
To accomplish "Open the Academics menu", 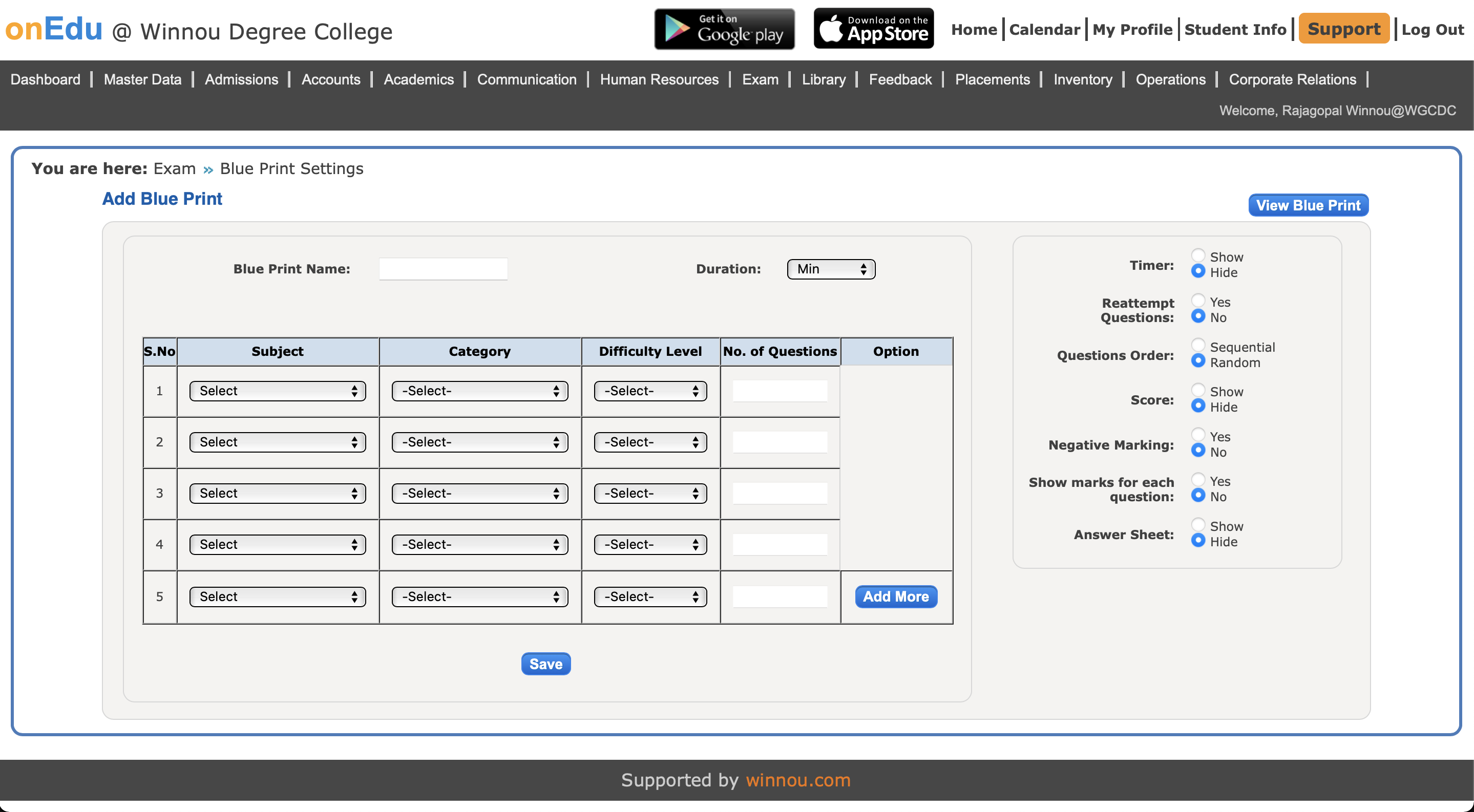I will point(418,79).
